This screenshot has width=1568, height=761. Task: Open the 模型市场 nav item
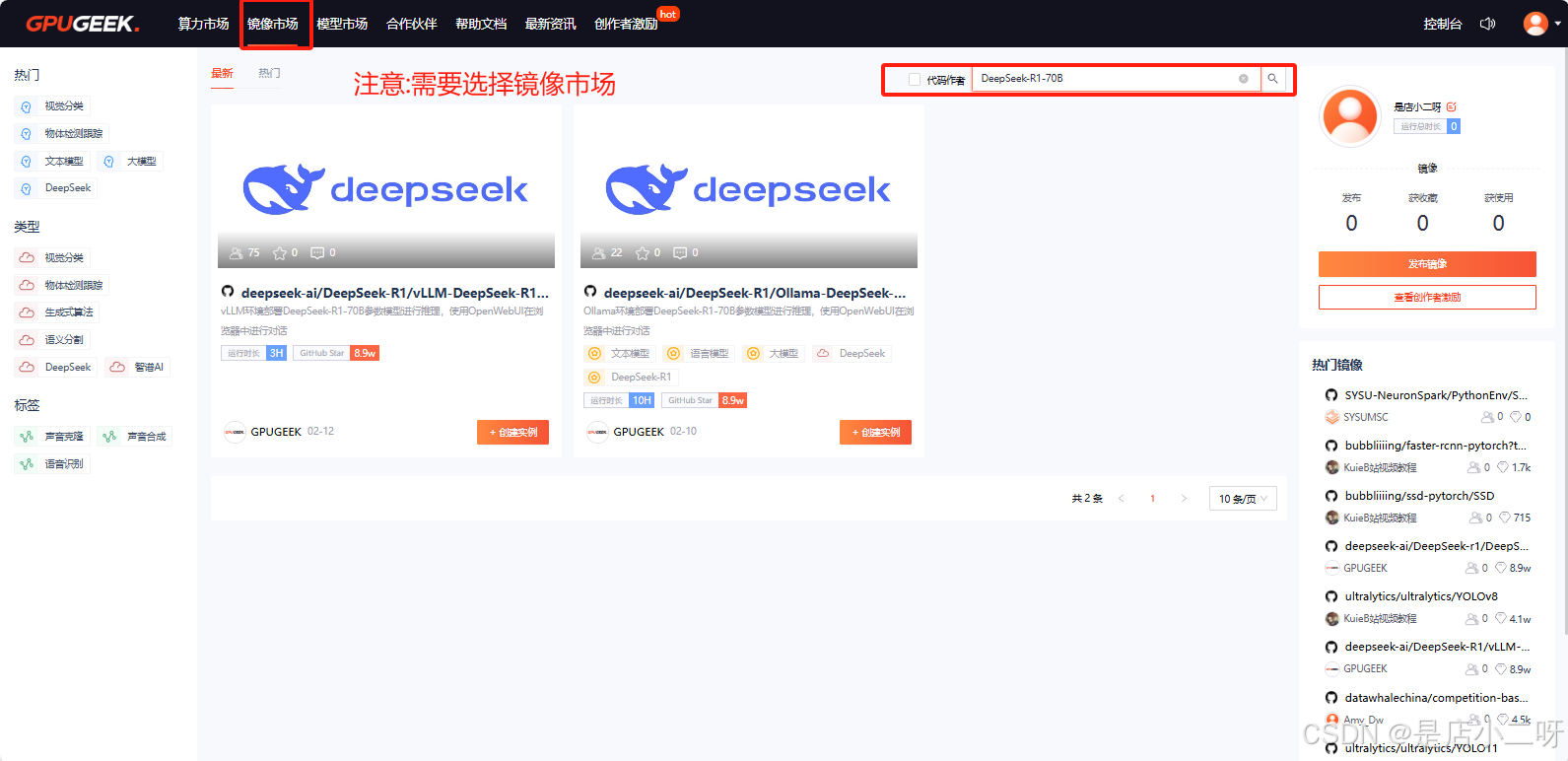coord(342,24)
